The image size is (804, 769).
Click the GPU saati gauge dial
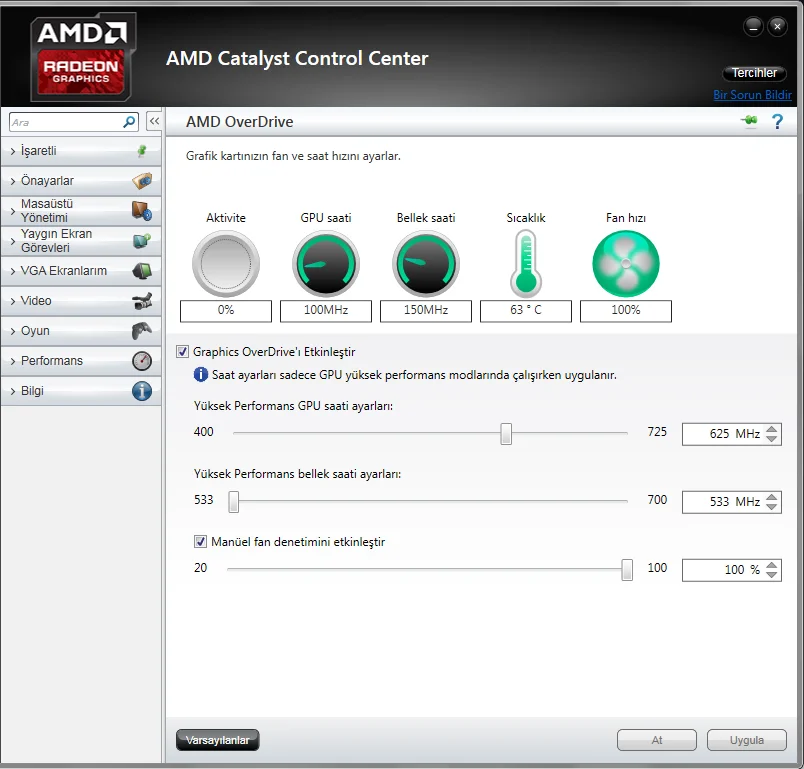point(326,264)
